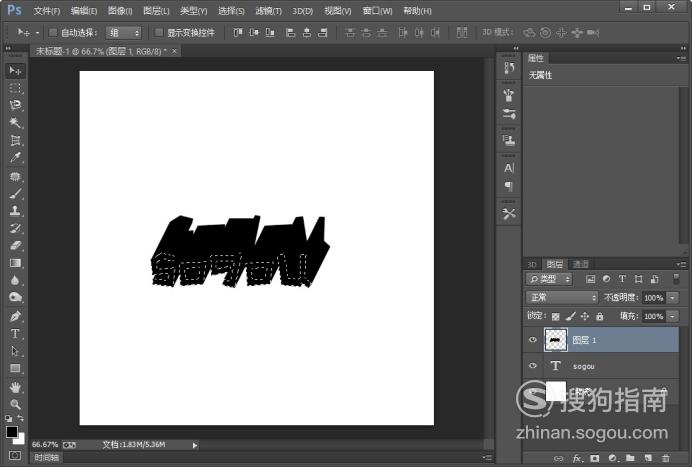Image resolution: width=692 pixels, height=467 pixels.
Task: Select the Zoom magnifier tool
Action: point(15,404)
